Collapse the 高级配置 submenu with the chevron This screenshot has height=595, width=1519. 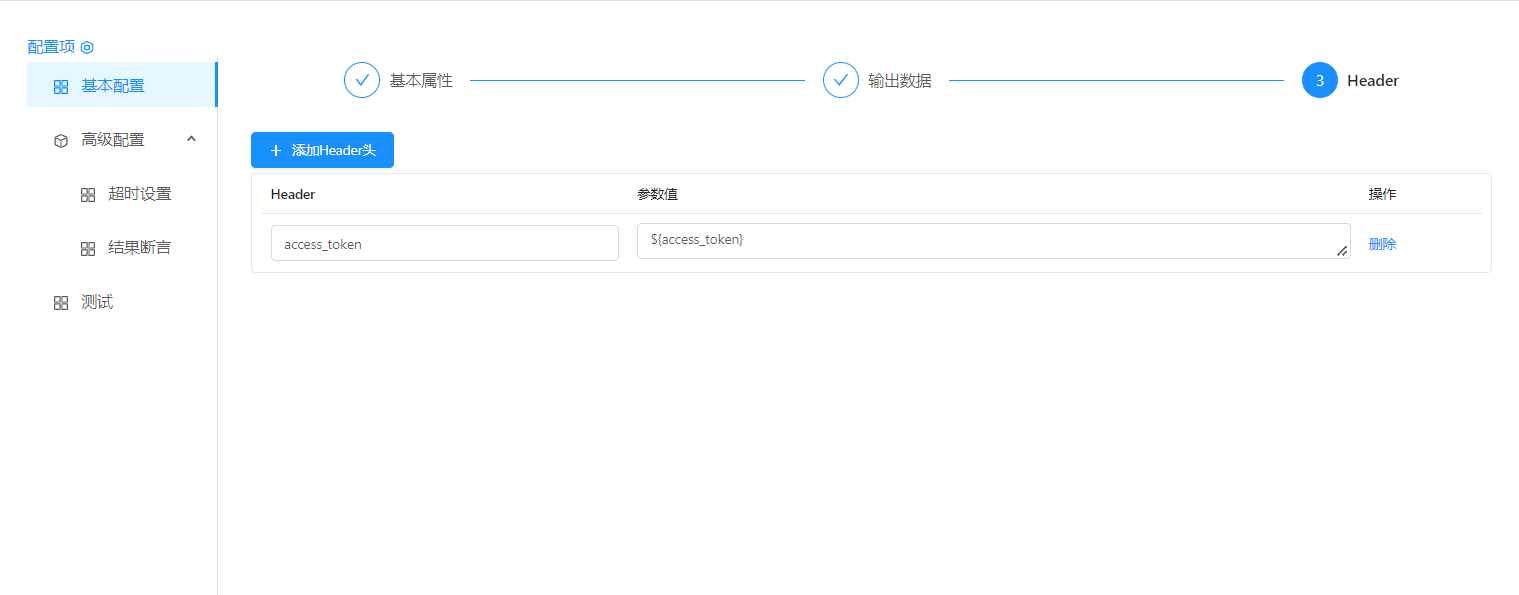pyautogui.click(x=191, y=139)
